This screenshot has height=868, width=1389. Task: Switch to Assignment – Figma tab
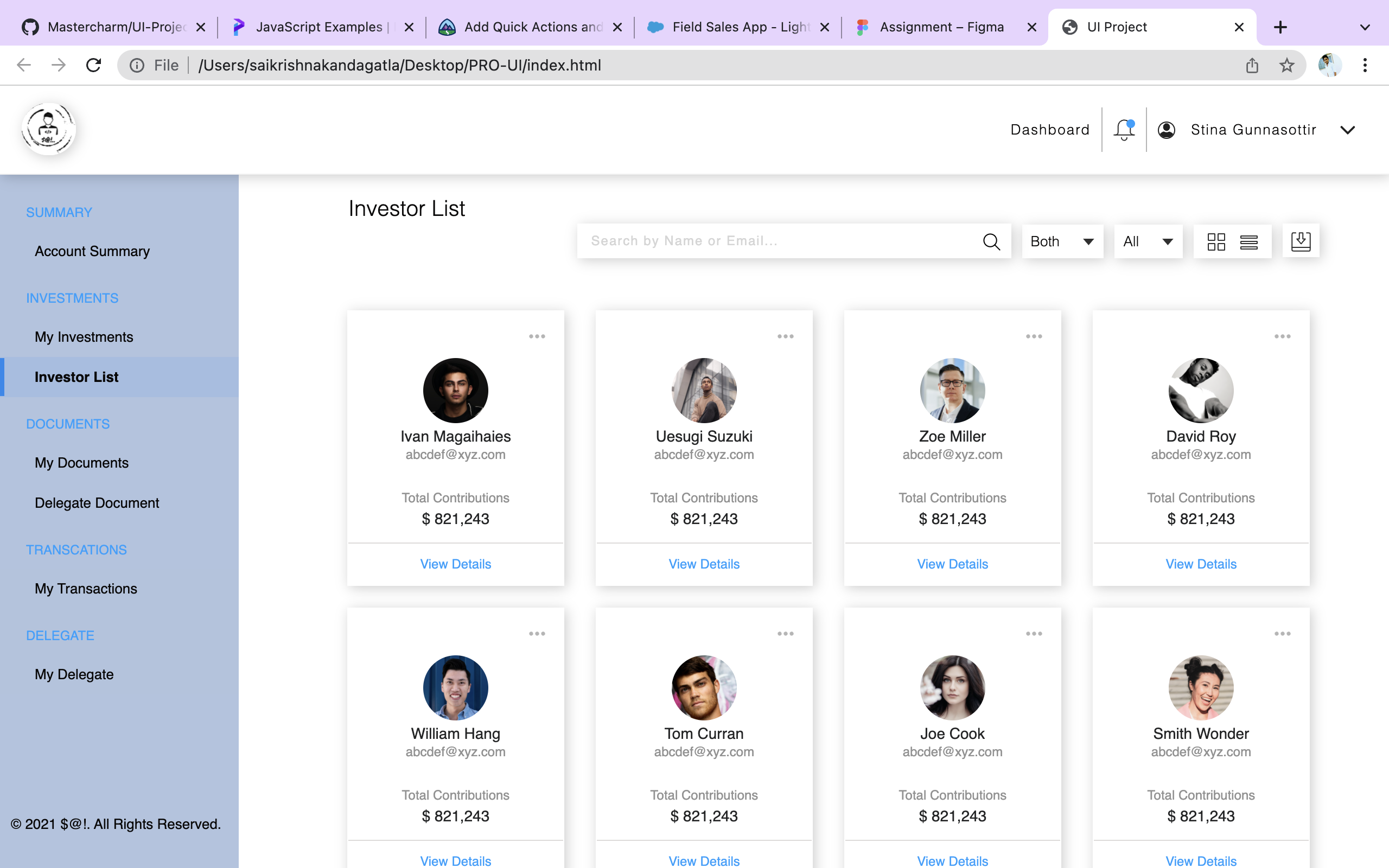point(941,27)
